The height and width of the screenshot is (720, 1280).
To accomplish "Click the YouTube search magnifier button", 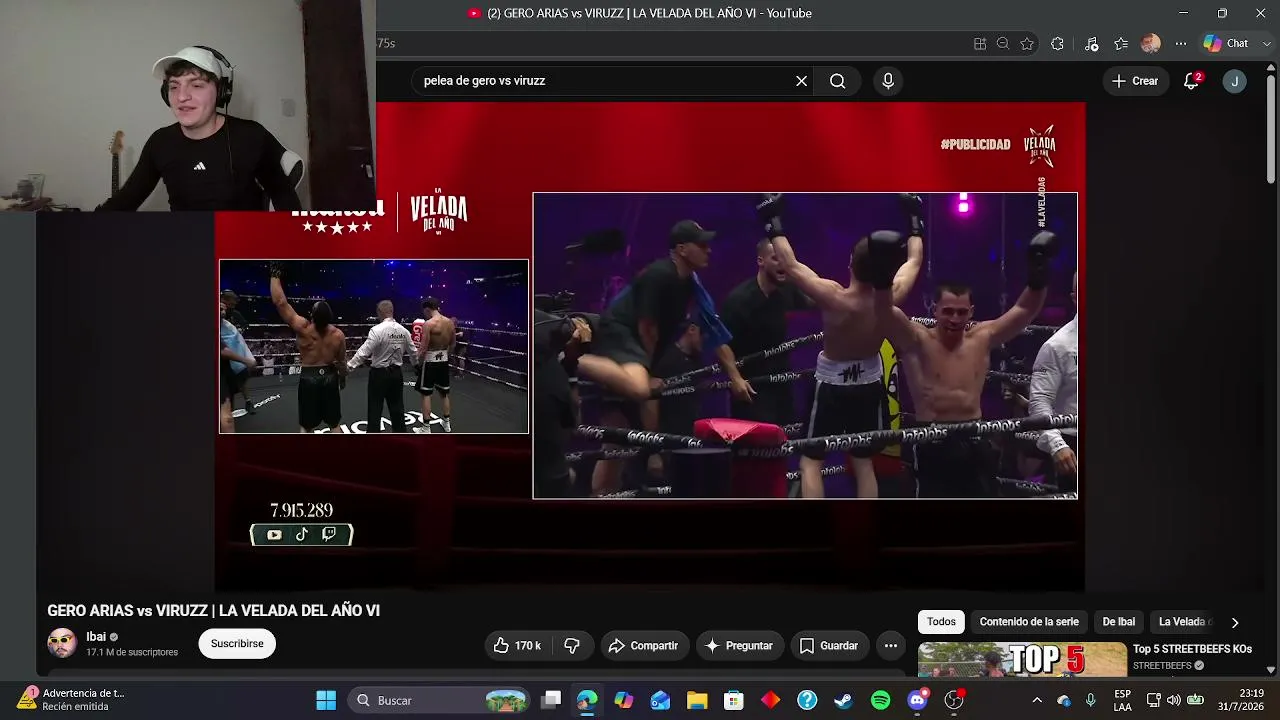I will pyautogui.click(x=838, y=81).
